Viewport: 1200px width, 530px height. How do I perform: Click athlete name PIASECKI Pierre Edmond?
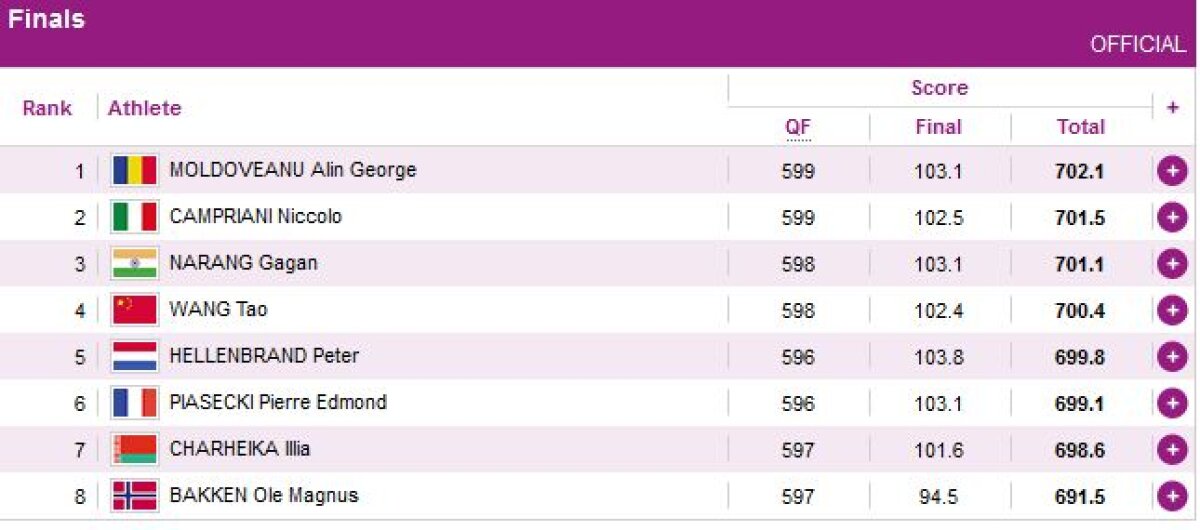click(x=278, y=403)
